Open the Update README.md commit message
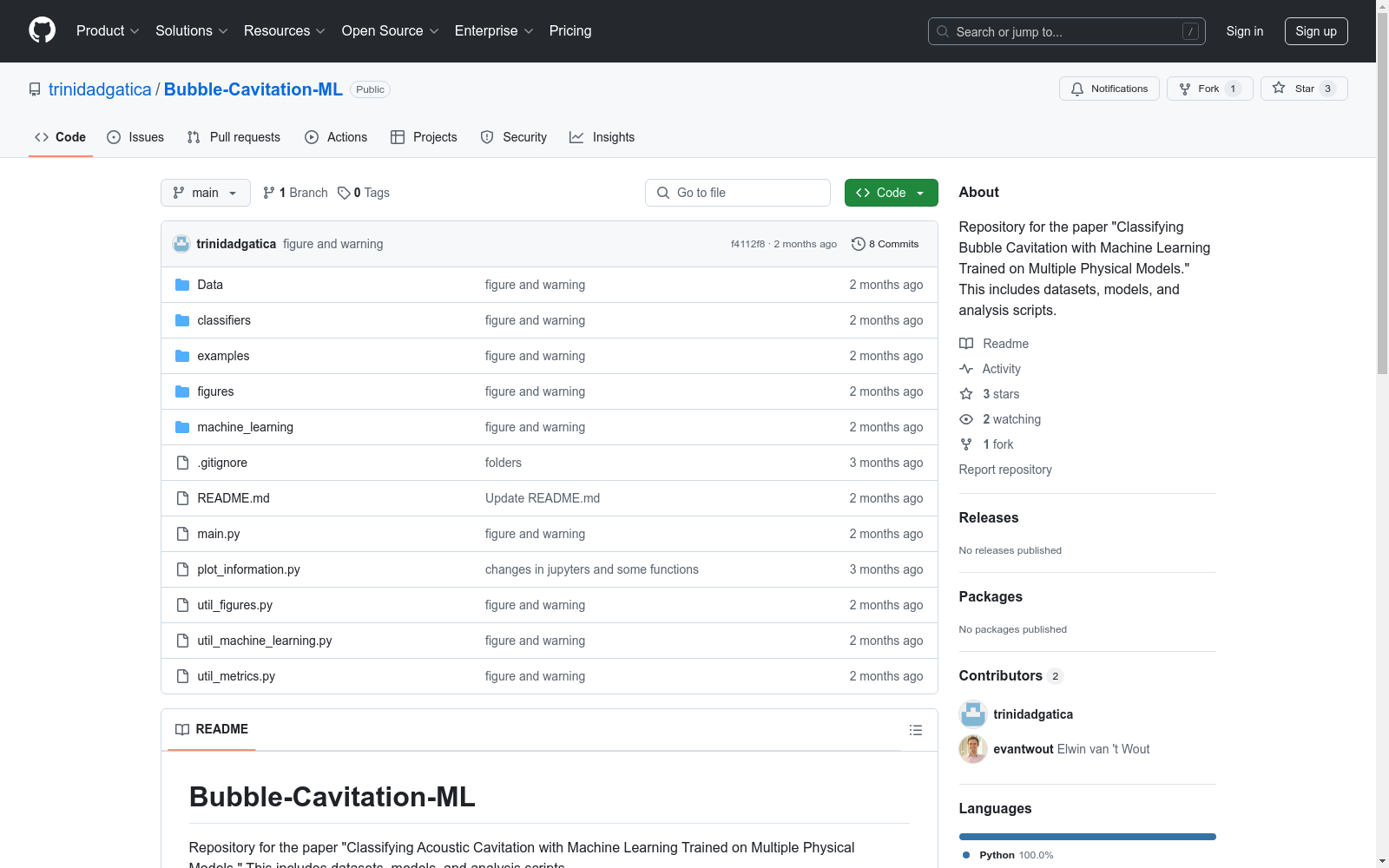Screen dimensions: 1389x868 [543, 498]
